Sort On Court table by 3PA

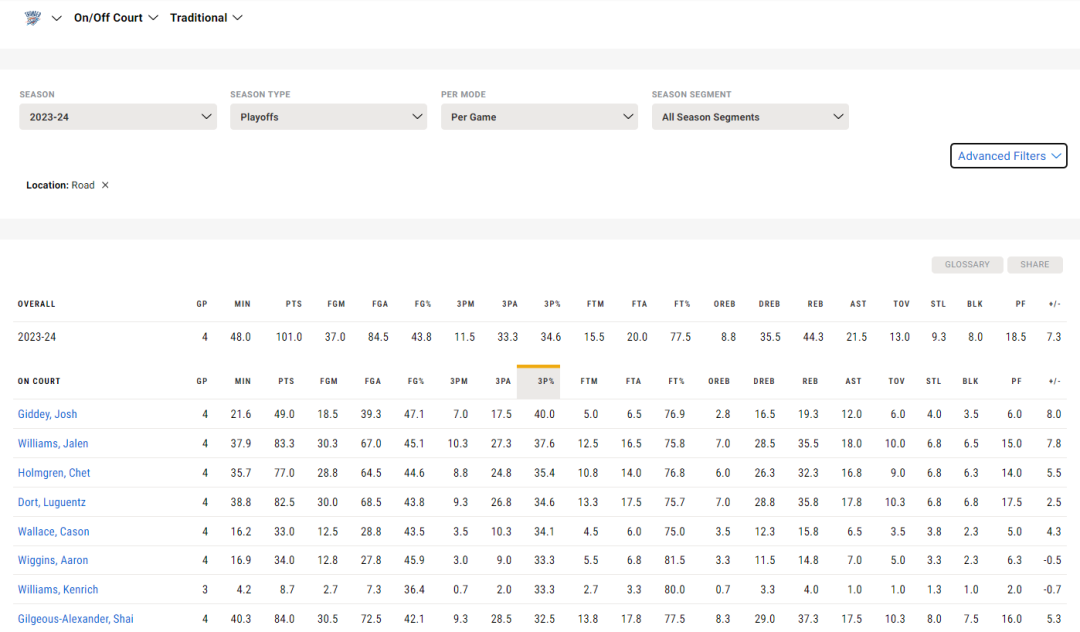(x=503, y=381)
